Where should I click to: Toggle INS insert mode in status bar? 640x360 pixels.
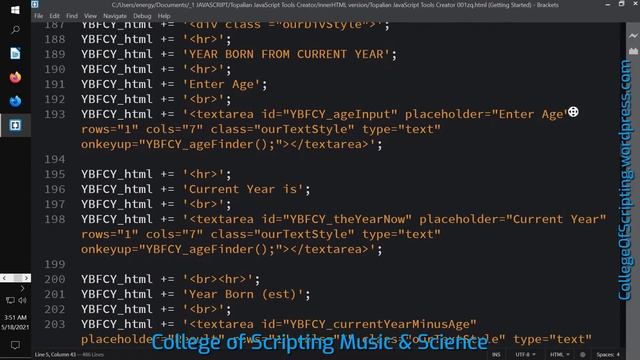(496, 355)
